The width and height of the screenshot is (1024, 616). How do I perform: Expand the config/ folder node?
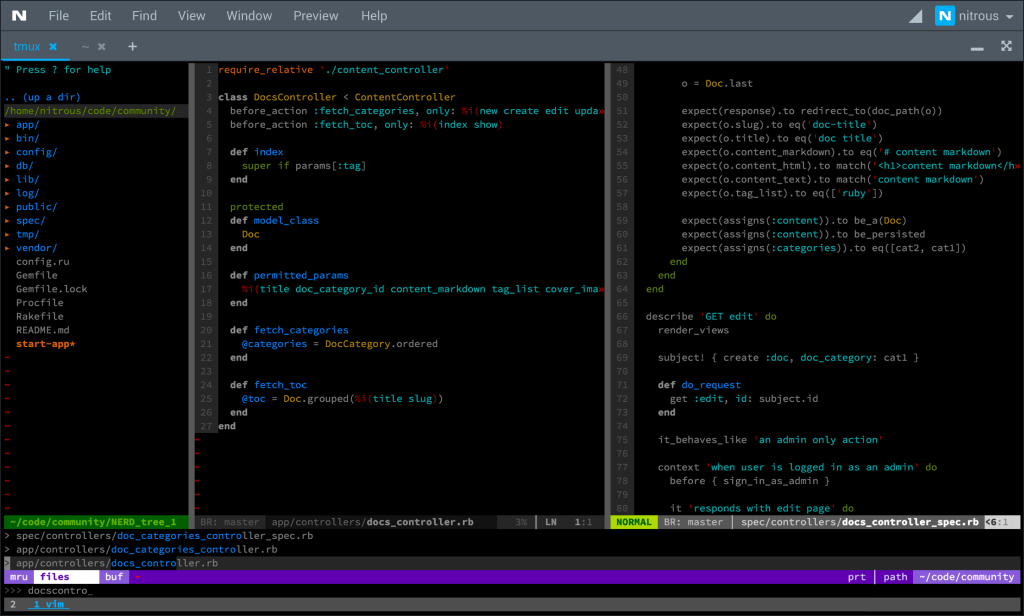(x=35, y=152)
